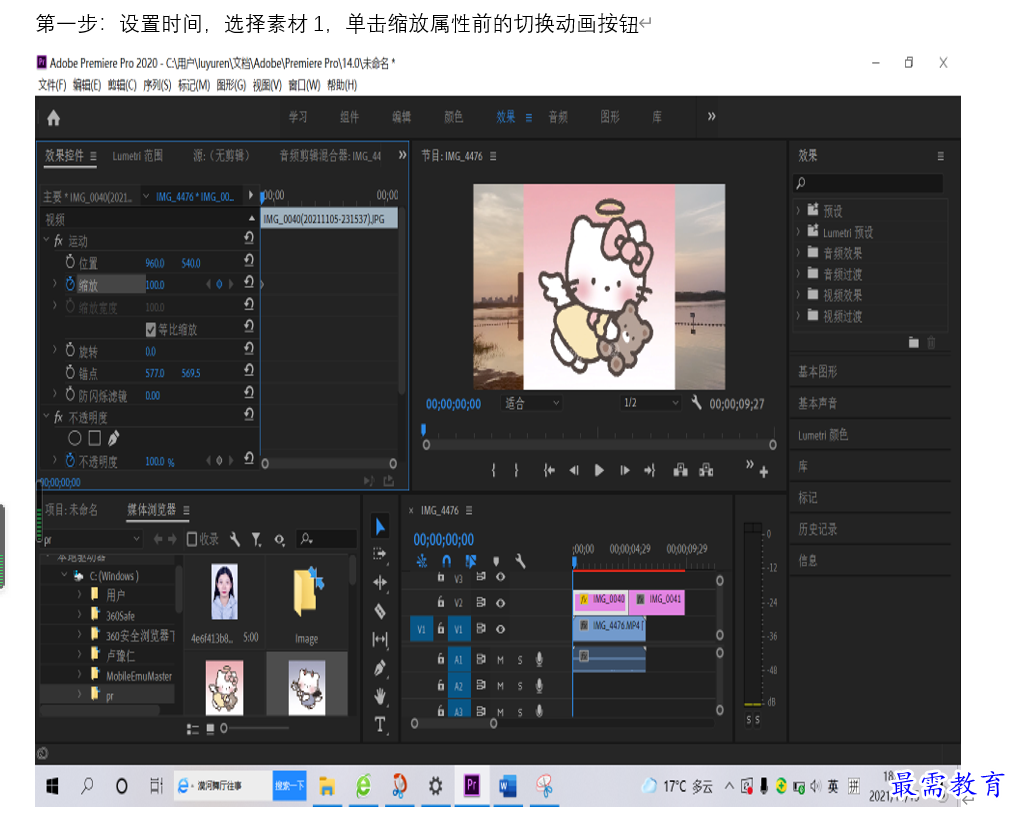Toggle animation stopwatch for anchor point
The image size is (1013, 816).
tap(70, 372)
